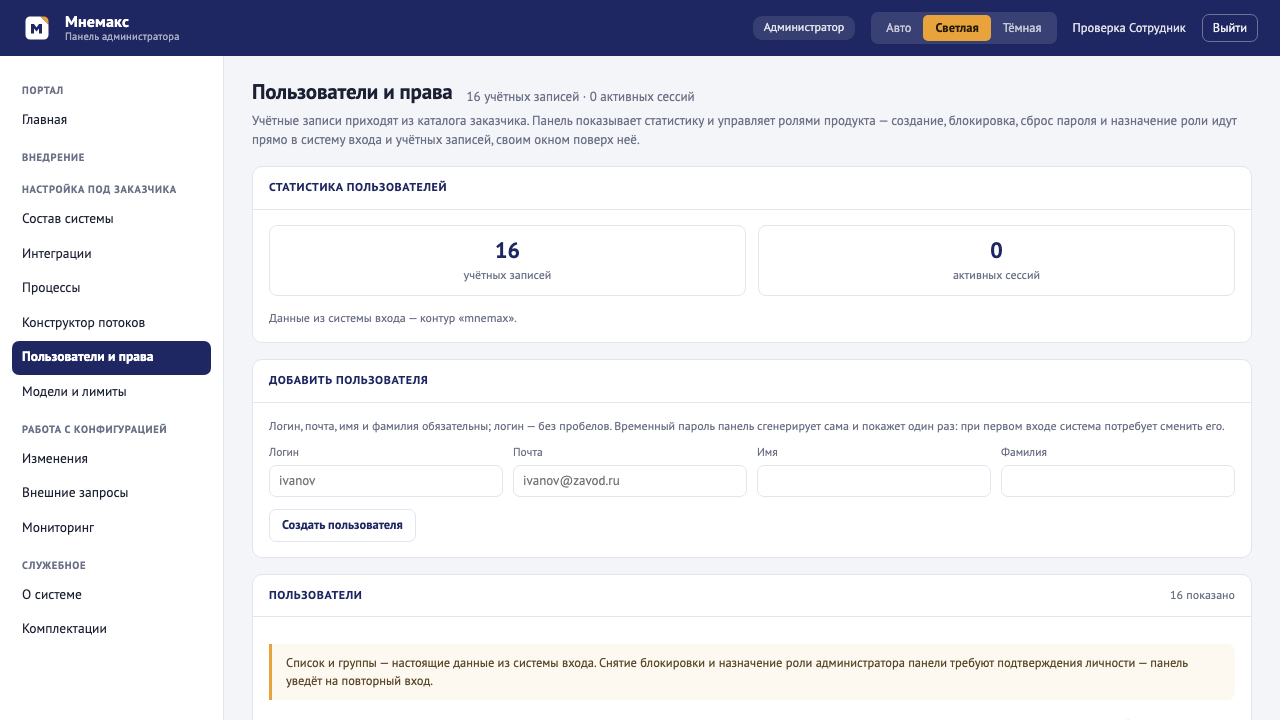Click the yellow notice about Список и группы
Viewport: 1280px width, 720px height.
point(752,672)
